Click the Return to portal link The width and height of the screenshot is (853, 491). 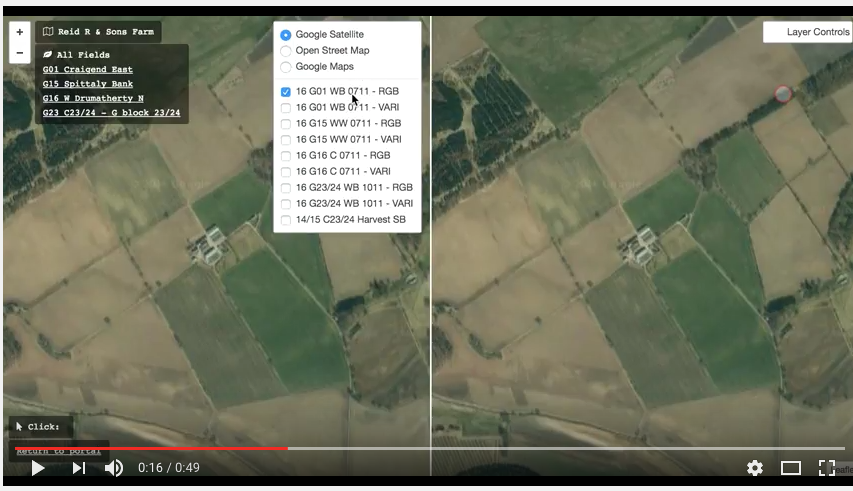[58, 451]
